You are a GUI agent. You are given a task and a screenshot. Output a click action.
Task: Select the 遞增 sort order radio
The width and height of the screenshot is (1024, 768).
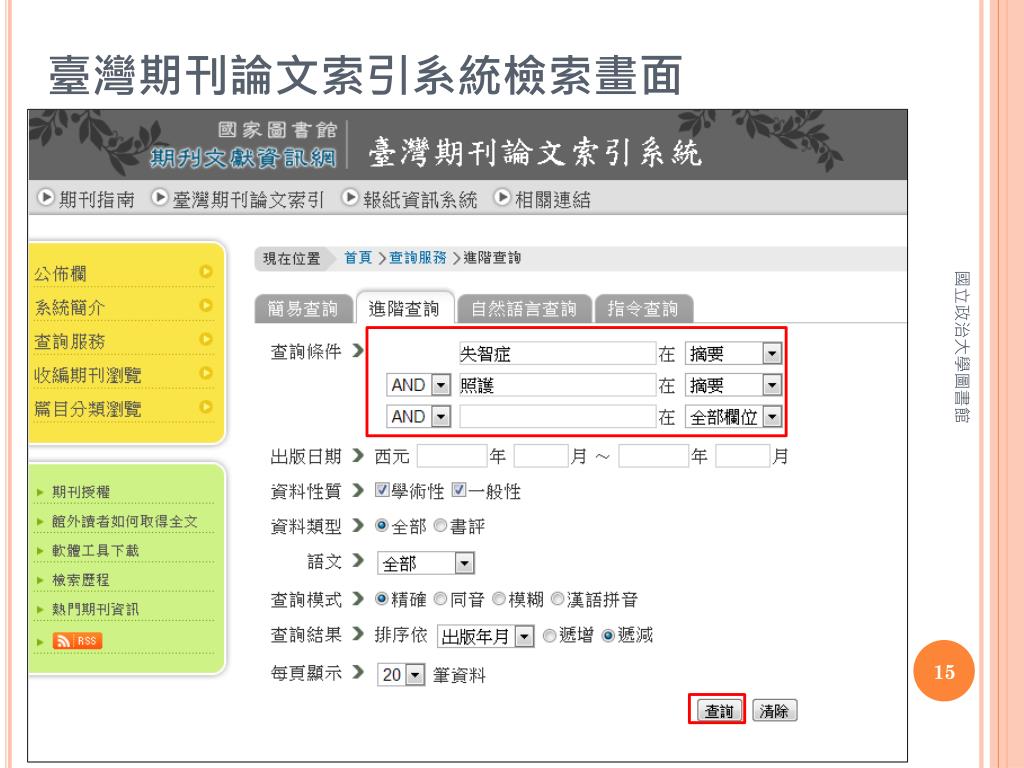[549, 635]
